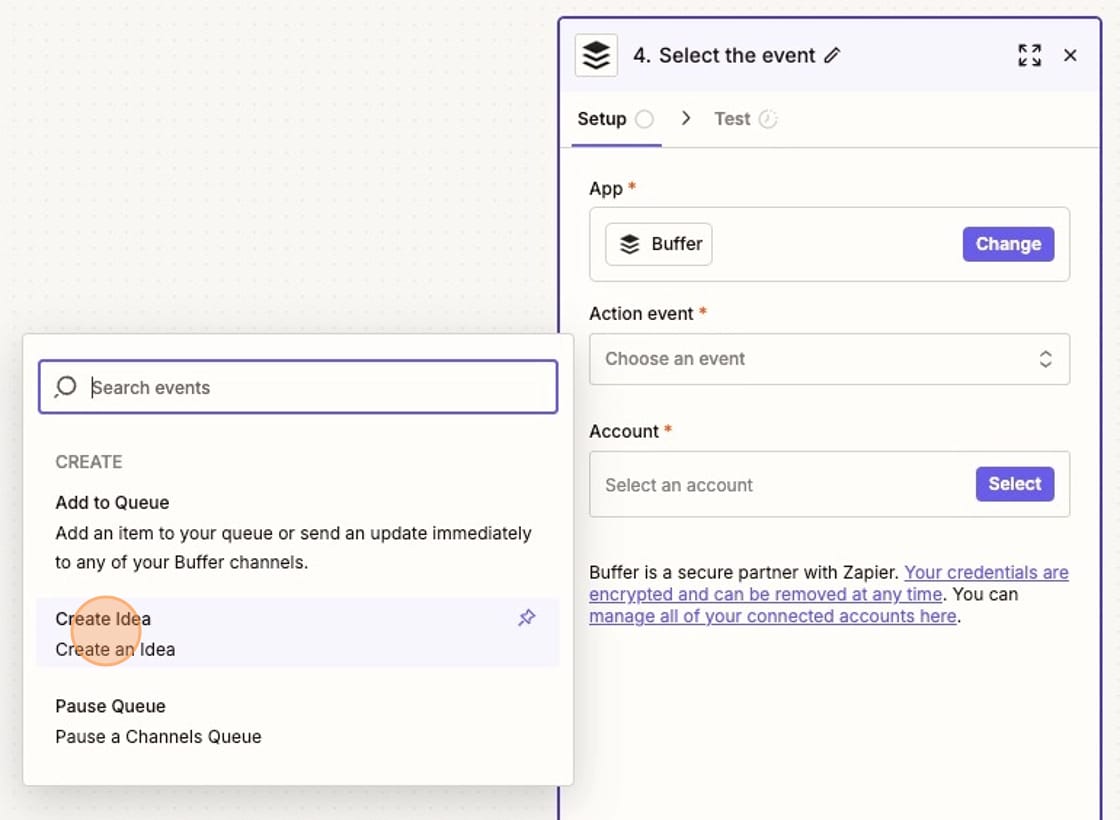Click the CREATE section heading

(x=89, y=462)
